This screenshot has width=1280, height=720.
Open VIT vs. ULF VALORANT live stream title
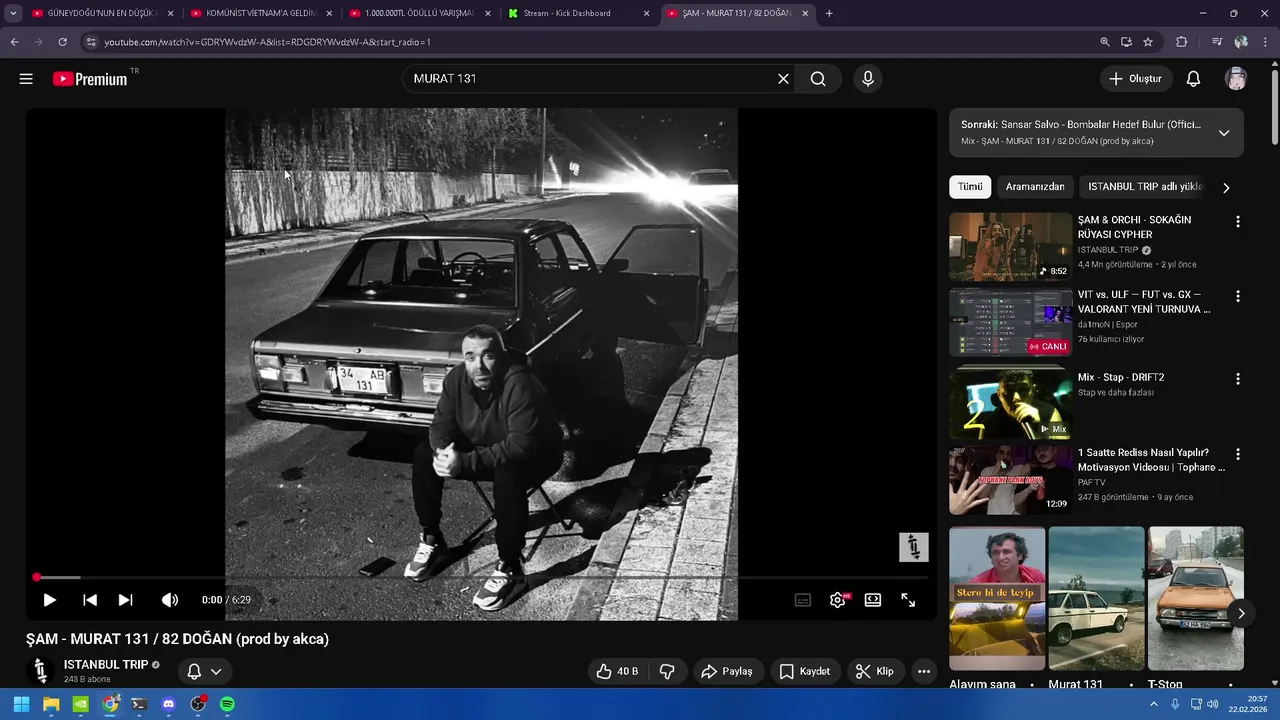(x=1144, y=302)
